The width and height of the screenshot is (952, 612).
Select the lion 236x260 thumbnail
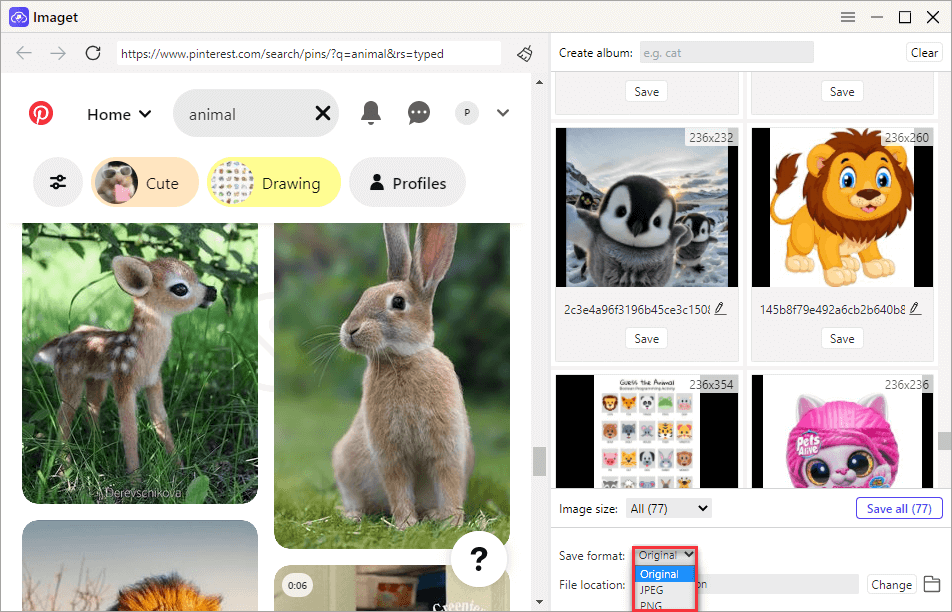pyautogui.click(x=842, y=207)
